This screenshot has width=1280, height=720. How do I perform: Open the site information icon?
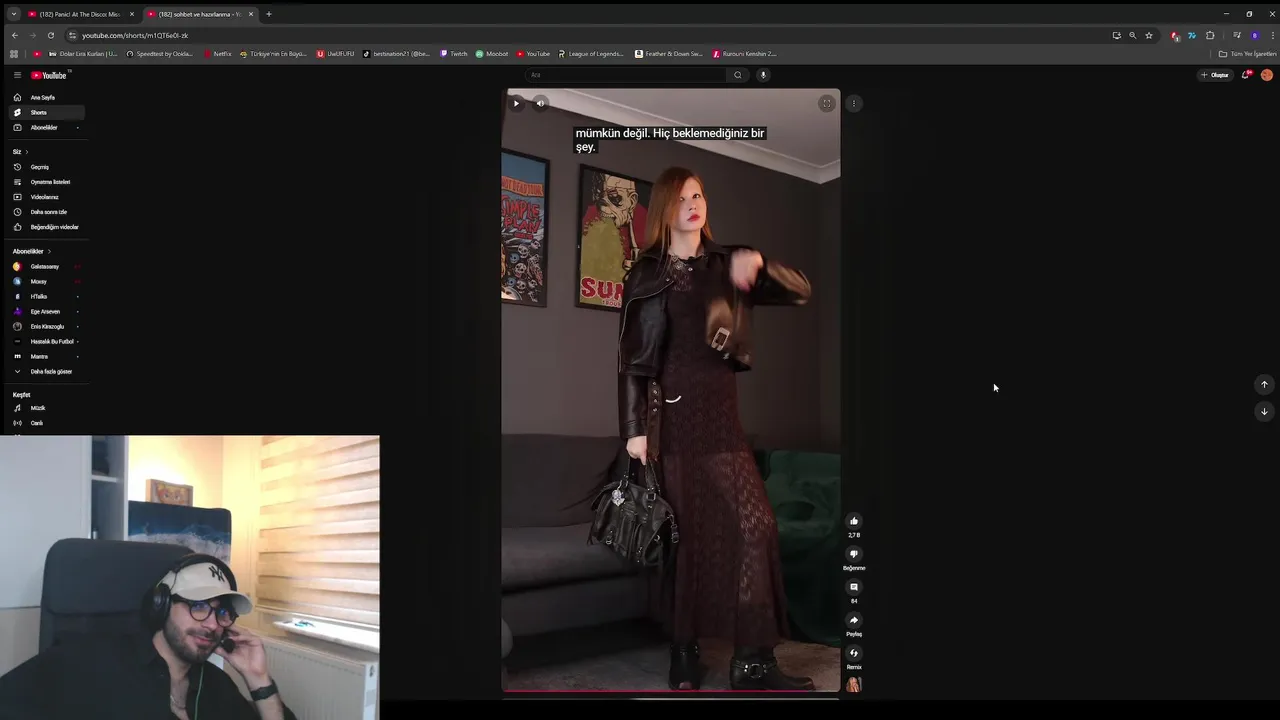tap(72, 35)
